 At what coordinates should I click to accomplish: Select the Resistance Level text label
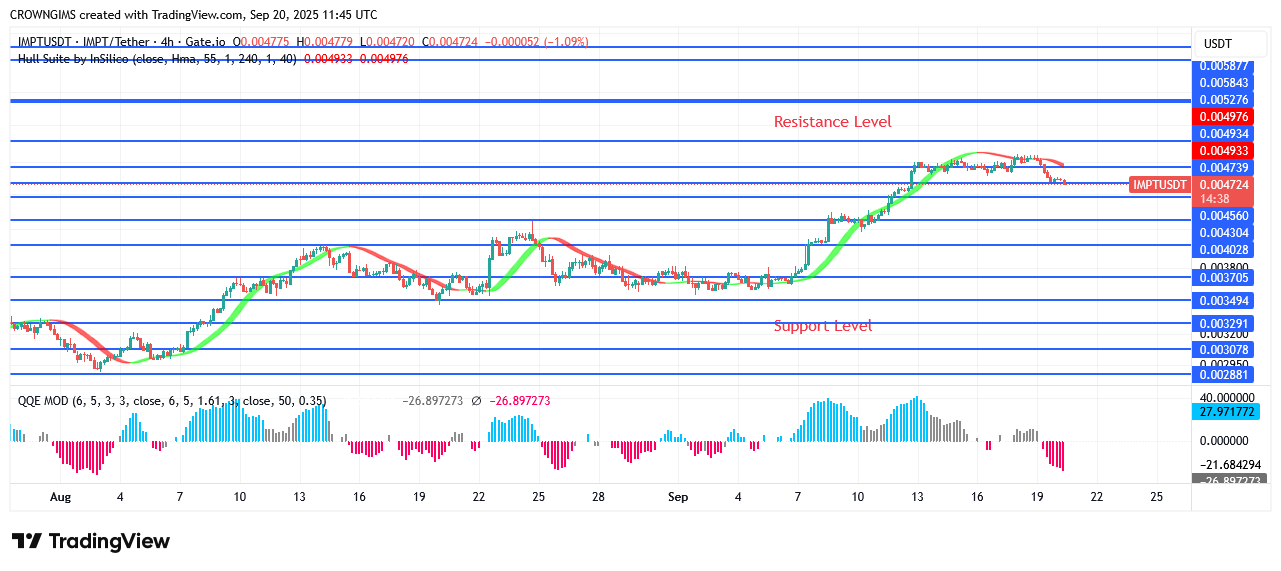point(833,122)
